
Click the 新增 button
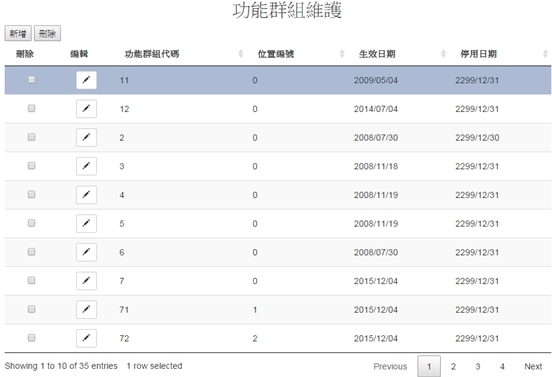pos(18,33)
